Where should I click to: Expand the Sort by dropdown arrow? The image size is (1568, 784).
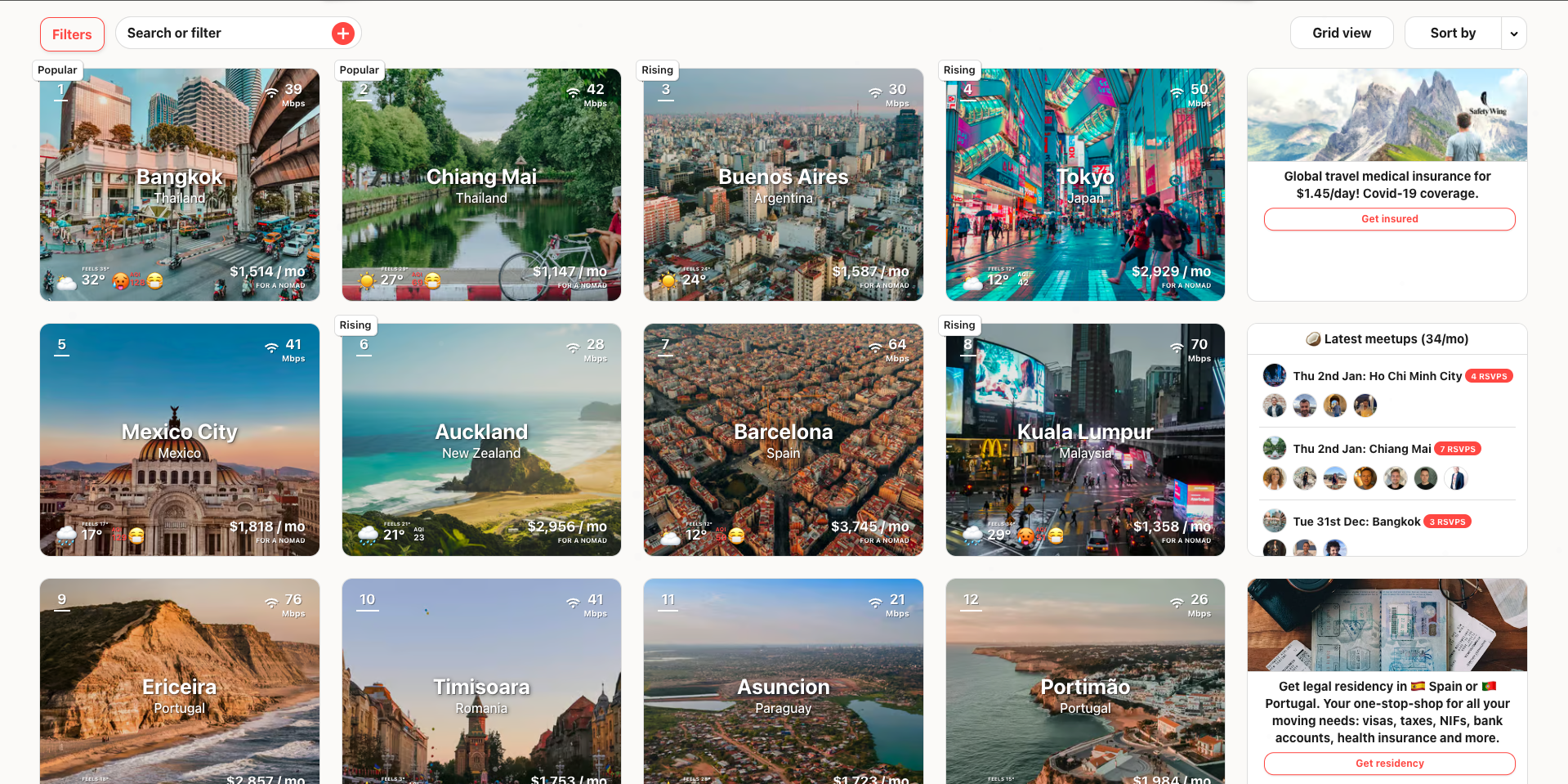[1514, 34]
